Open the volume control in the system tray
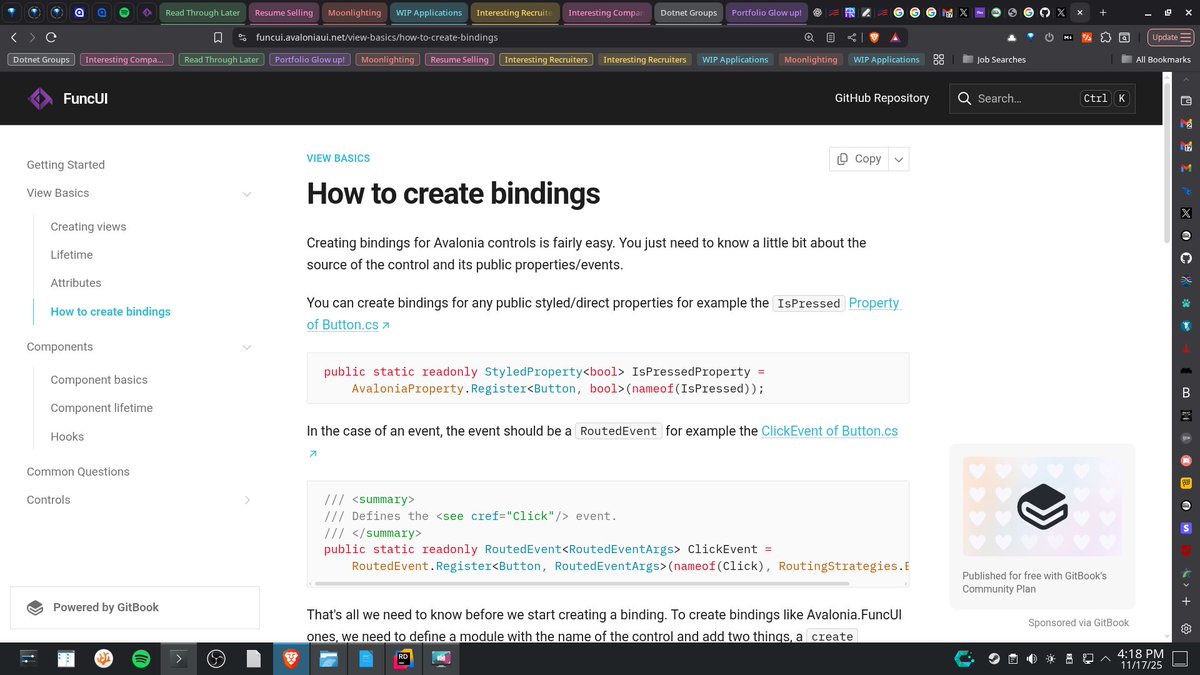Viewport: 1200px width, 675px height. (x=1031, y=659)
